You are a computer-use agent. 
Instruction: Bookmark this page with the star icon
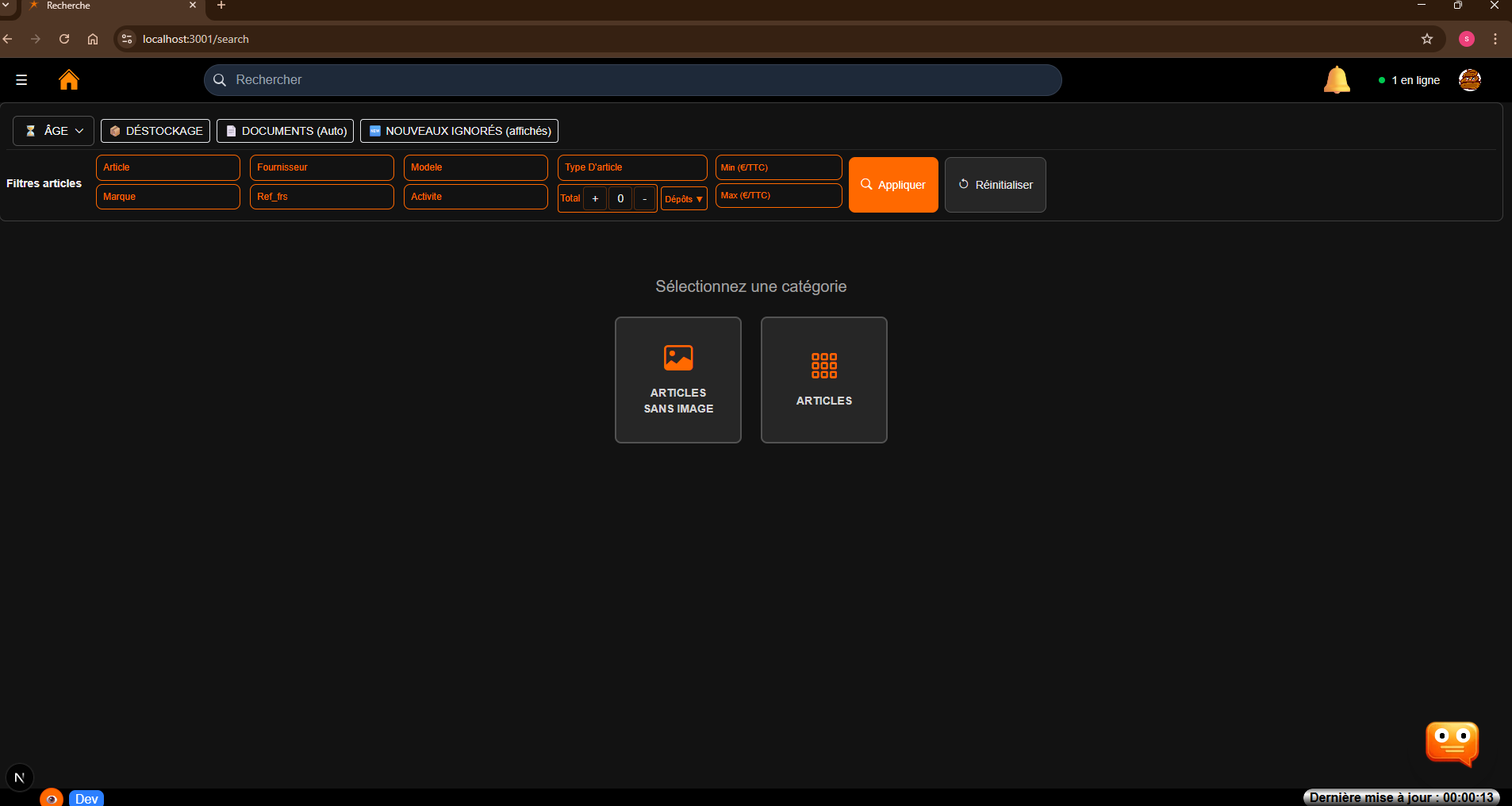click(1427, 39)
